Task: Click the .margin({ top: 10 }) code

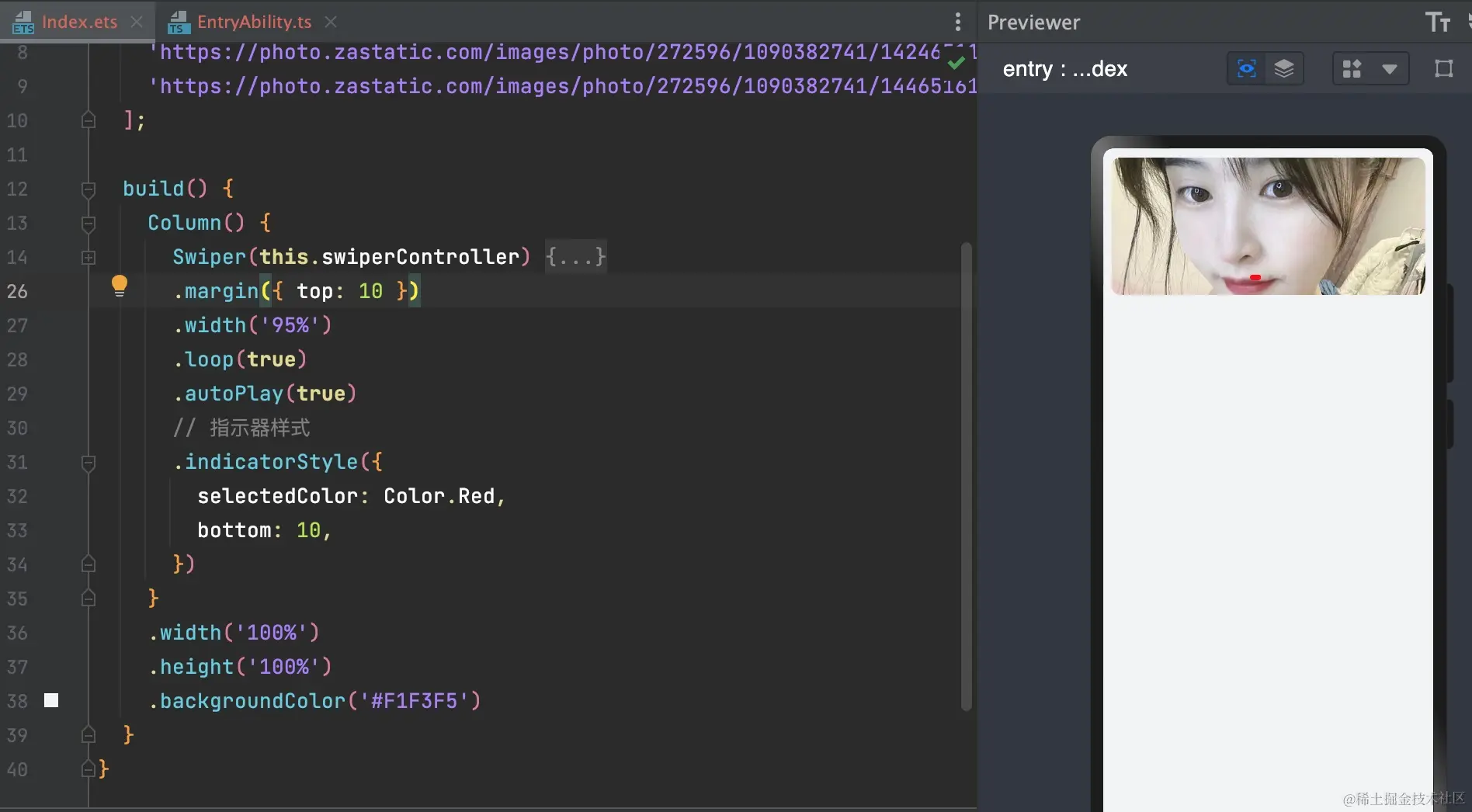Action: pyautogui.click(x=297, y=291)
